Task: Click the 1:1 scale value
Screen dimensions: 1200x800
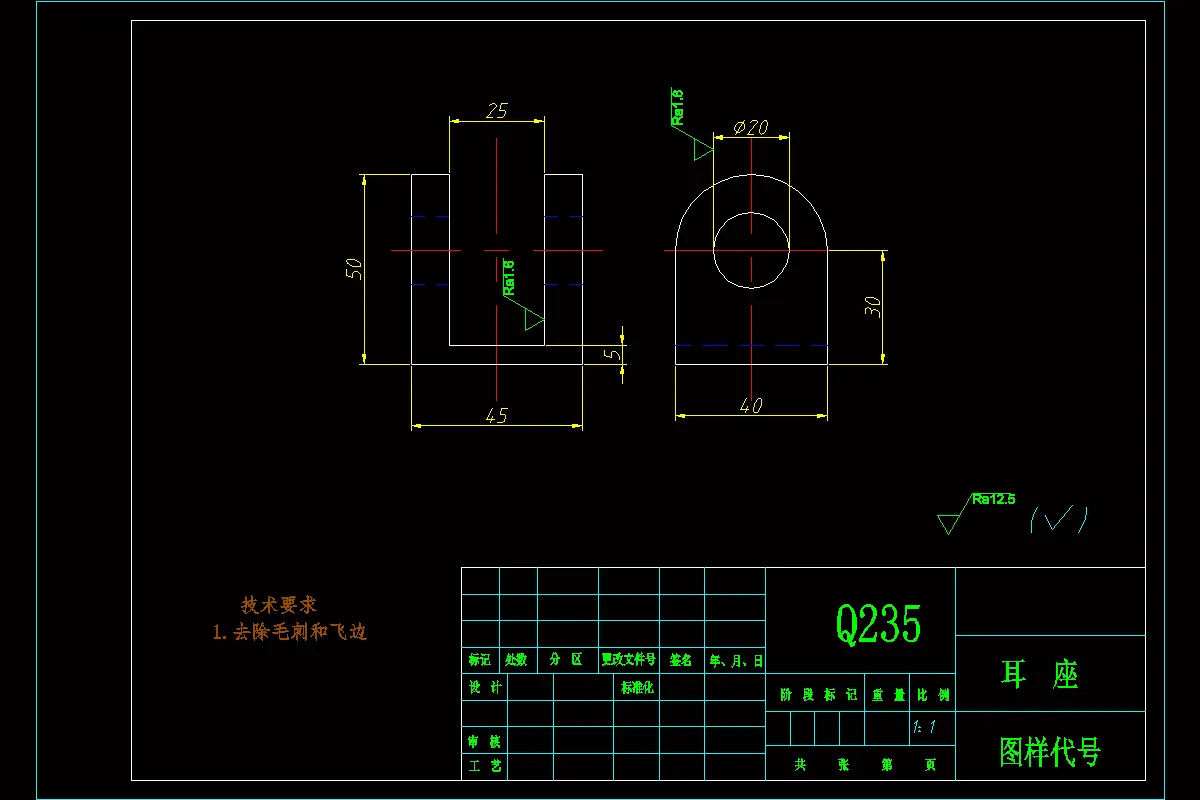Action: pyautogui.click(x=923, y=728)
